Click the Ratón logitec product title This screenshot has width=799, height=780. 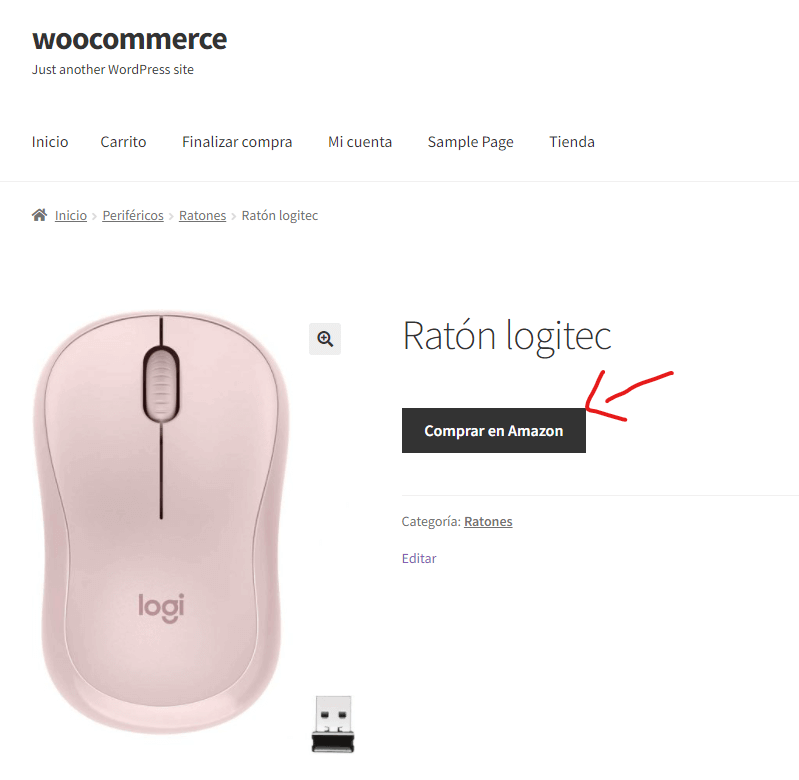507,336
